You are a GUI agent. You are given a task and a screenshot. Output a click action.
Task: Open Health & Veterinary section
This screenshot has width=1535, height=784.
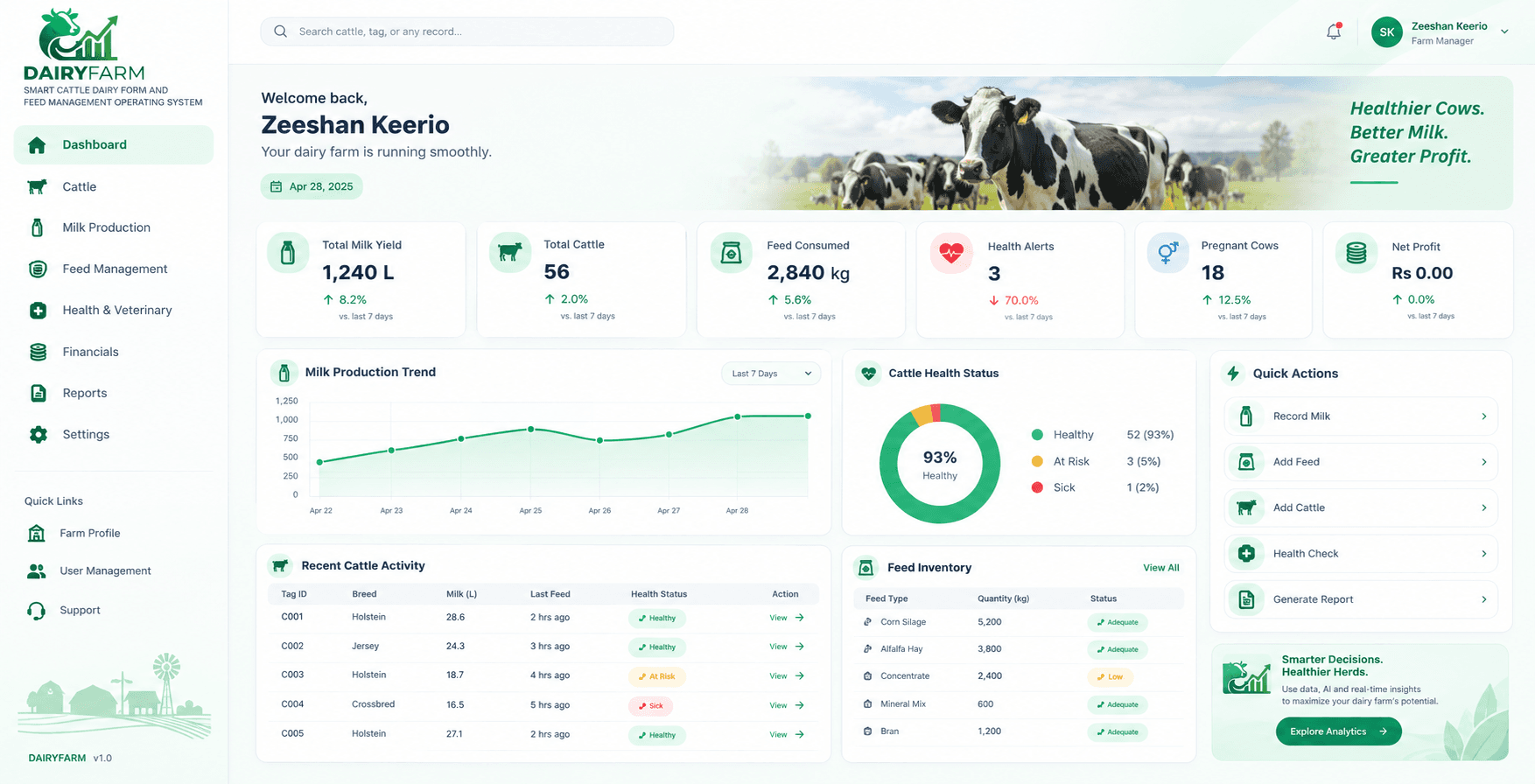(114, 310)
